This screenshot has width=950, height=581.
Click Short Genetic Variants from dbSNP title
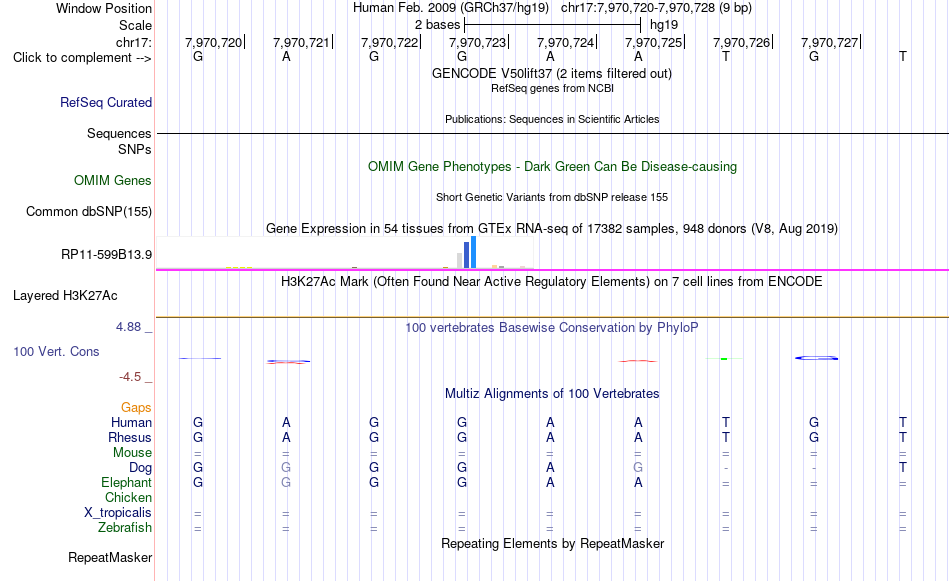(552, 198)
